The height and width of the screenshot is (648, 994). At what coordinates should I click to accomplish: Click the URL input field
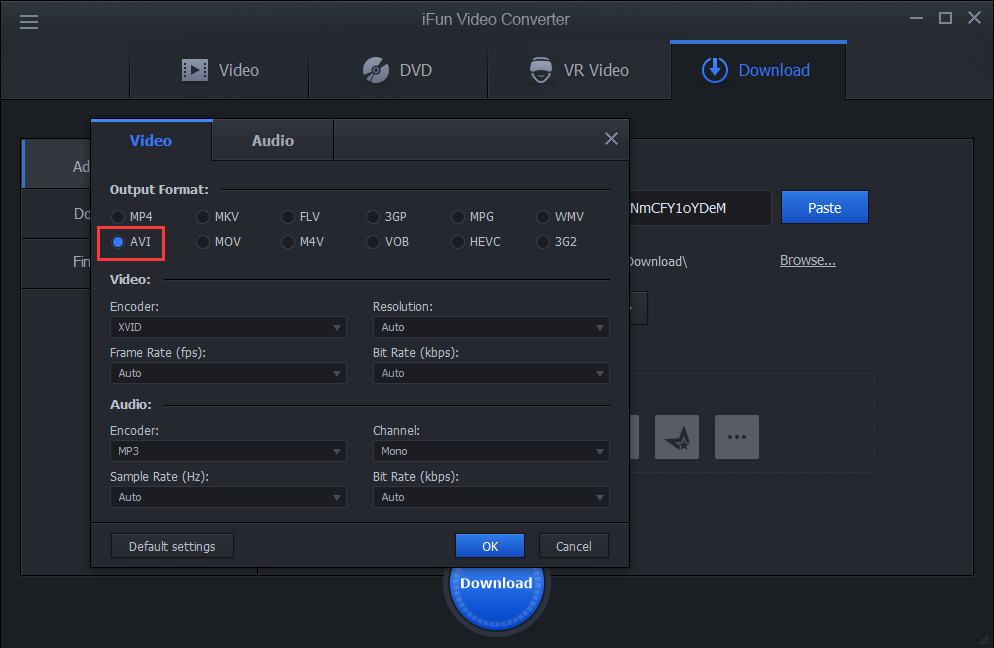point(700,208)
